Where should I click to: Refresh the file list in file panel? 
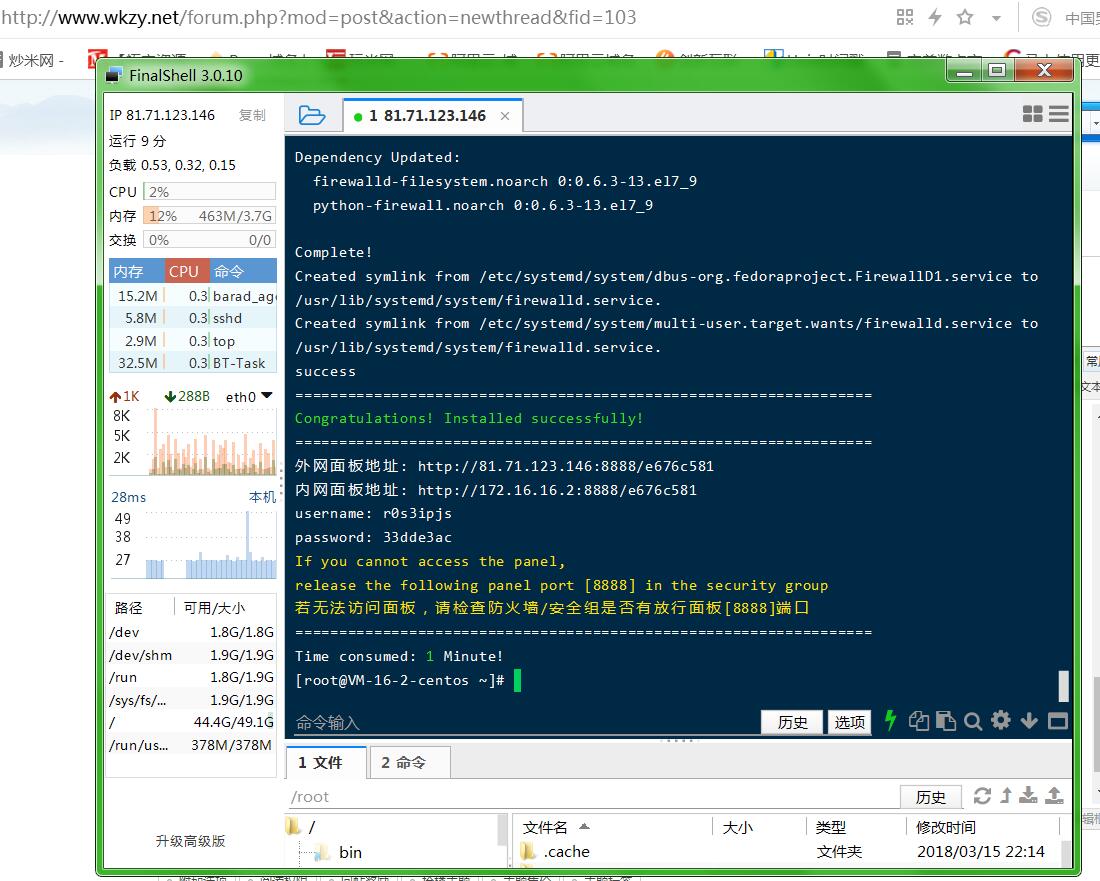982,796
